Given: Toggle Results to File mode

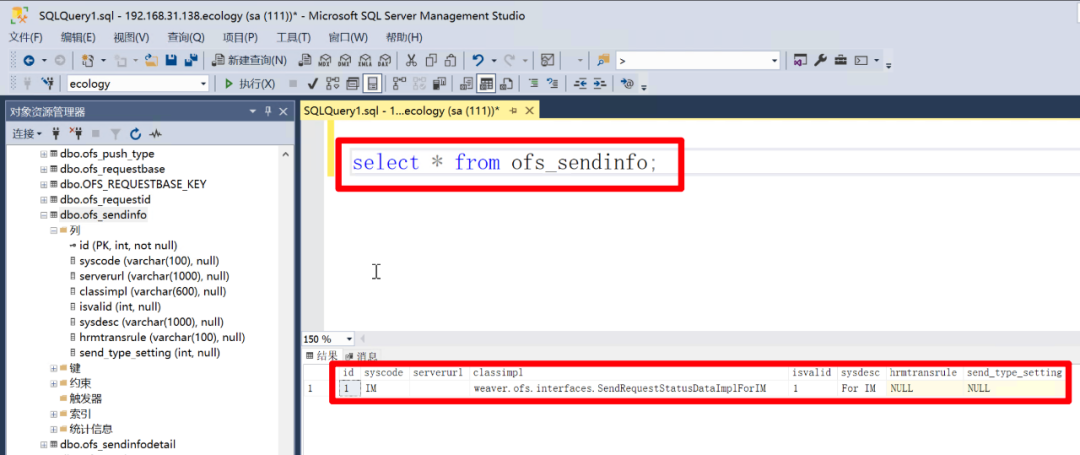Looking at the screenshot, I should 506,83.
